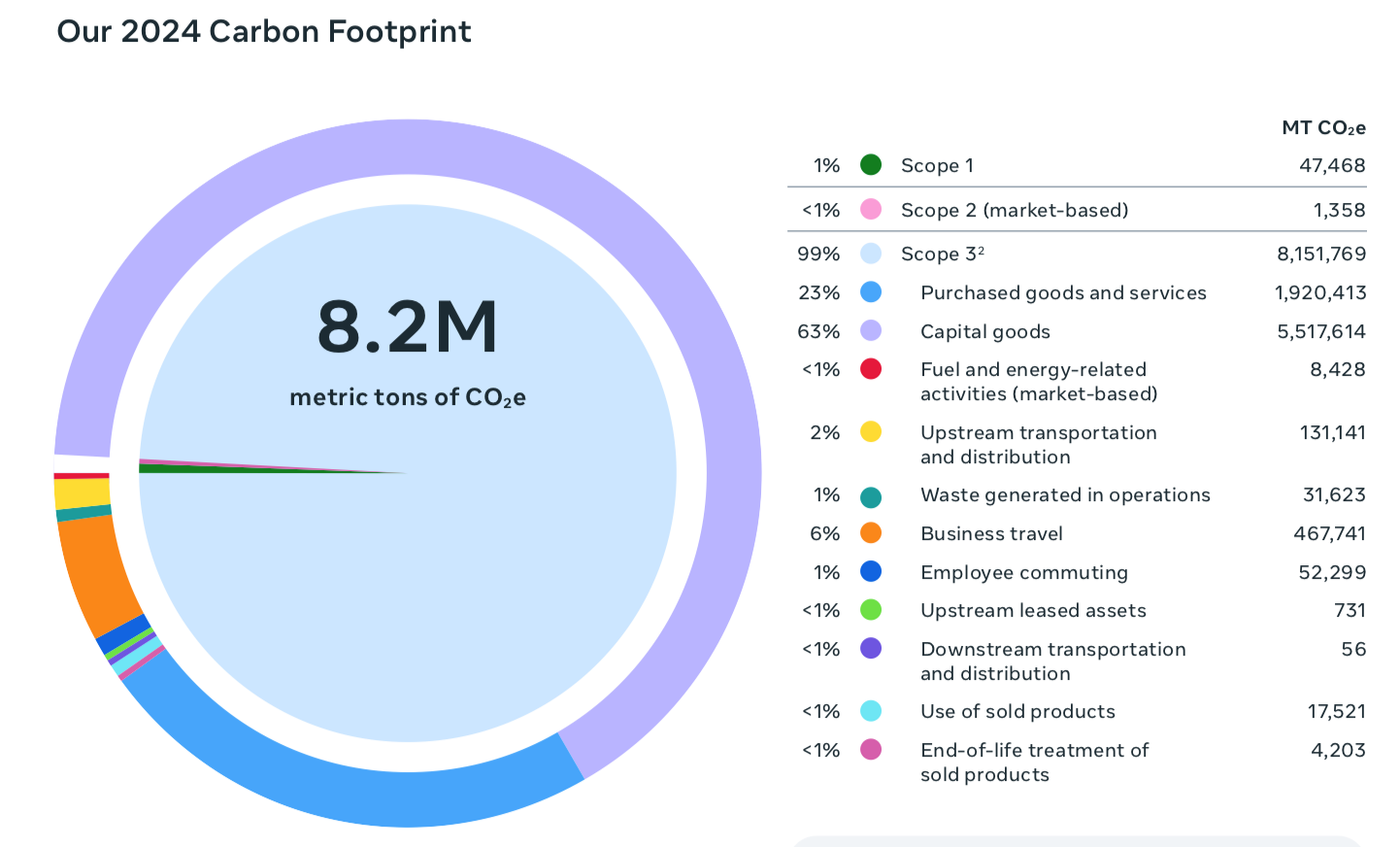Click the purple Downstream transportation legend dot

pos(871,649)
